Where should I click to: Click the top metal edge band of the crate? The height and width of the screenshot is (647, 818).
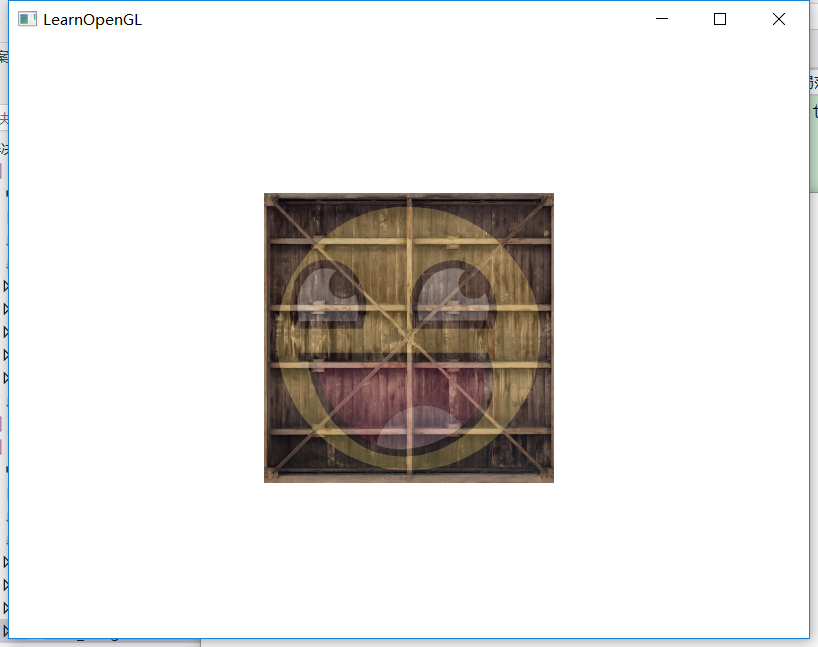click(x=408, y=197)
